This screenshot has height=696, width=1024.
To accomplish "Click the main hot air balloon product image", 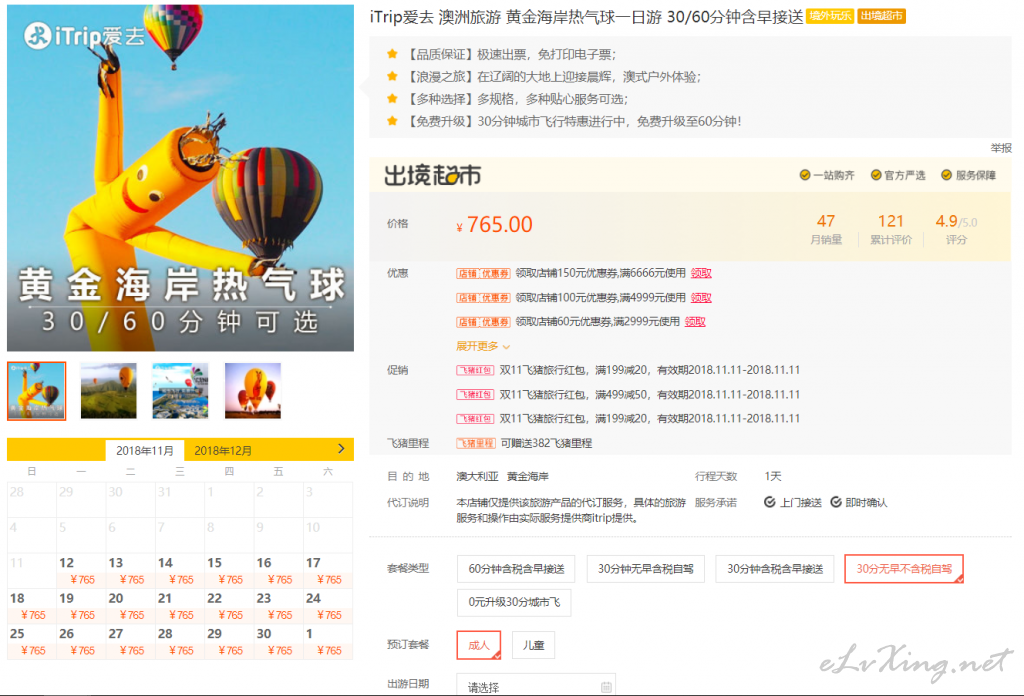I will tap(180, 178).
